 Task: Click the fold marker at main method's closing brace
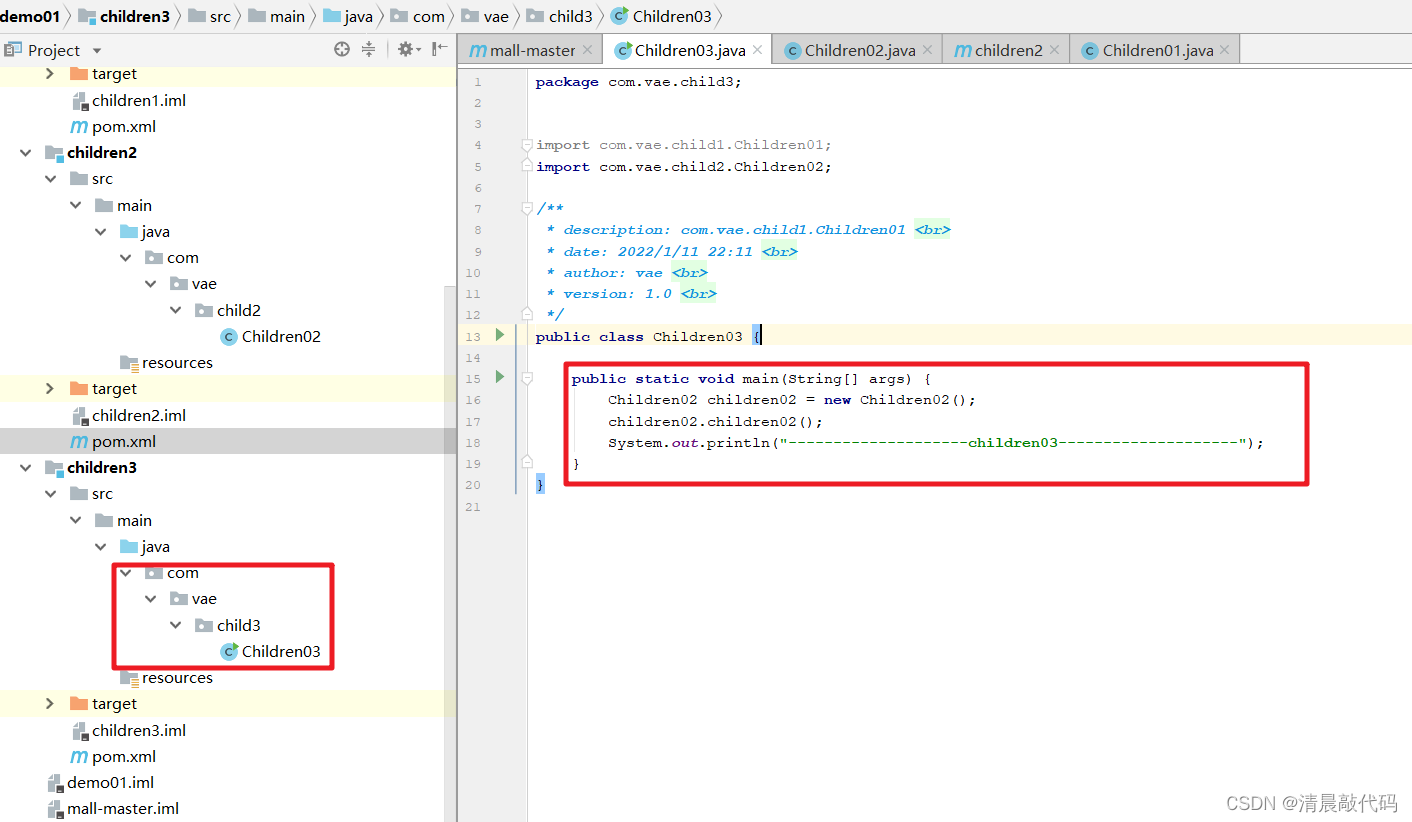coord(527,463)
